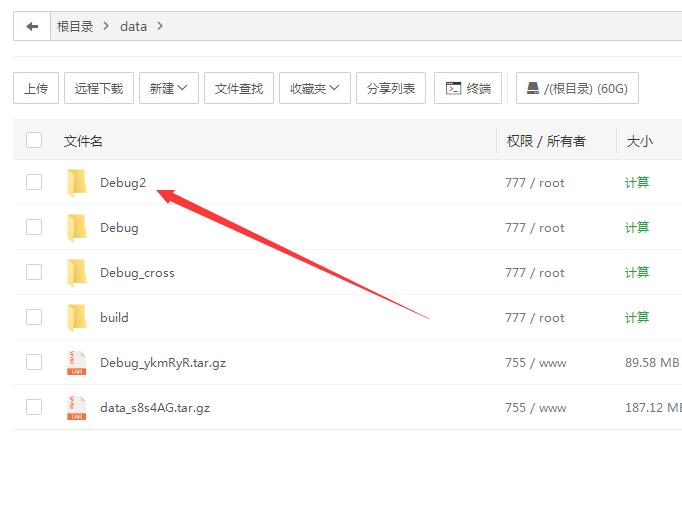This screenshot has width=682, height=515.
Task: Select the data breadcrumb segment
Action: coord(133,27)
